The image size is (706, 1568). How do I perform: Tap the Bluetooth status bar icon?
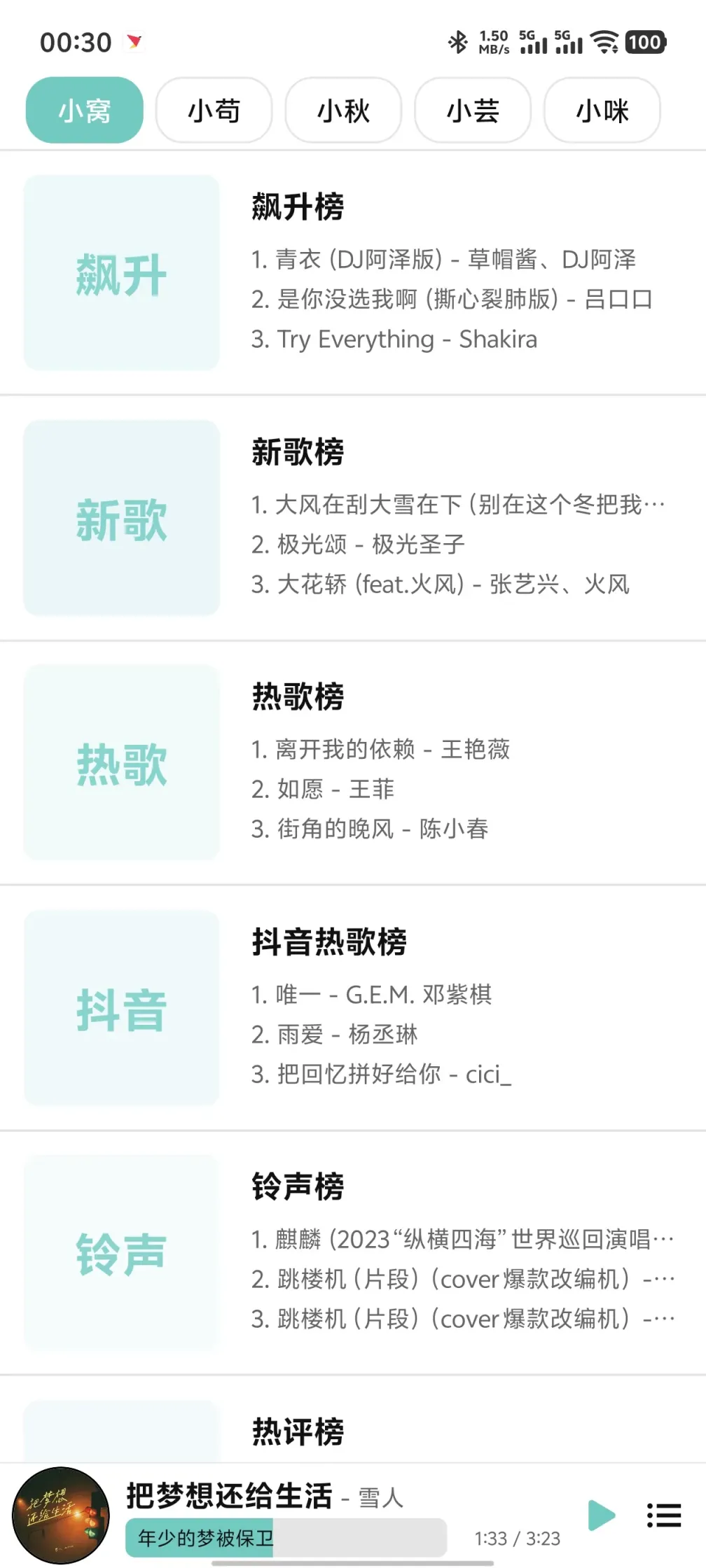pyautogui.click(x=457, y=42)
